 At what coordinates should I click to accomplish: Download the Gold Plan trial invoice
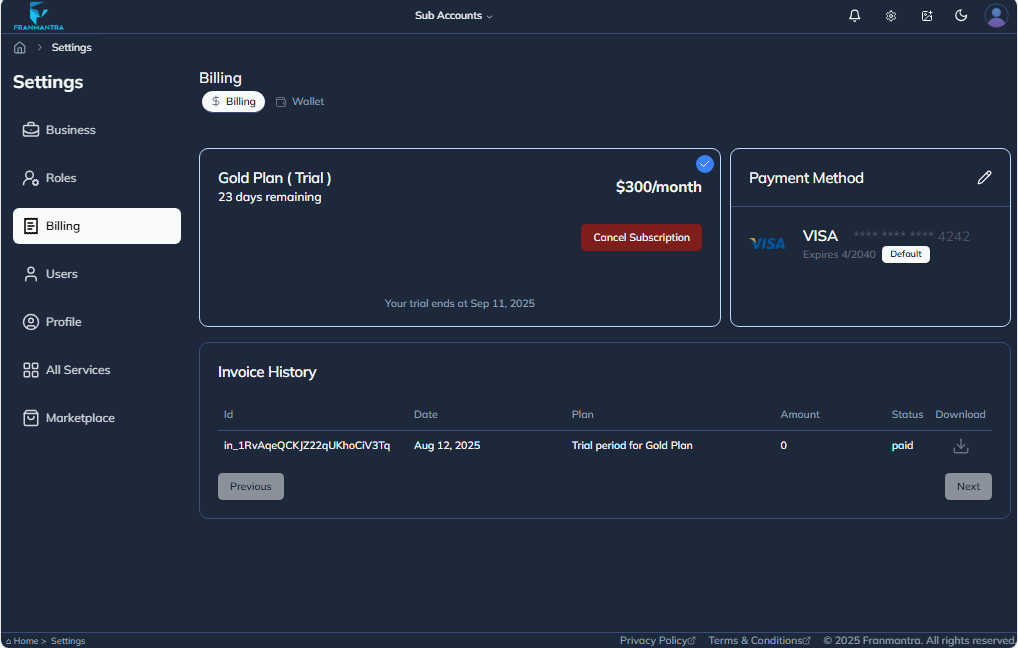click(960, 445)
